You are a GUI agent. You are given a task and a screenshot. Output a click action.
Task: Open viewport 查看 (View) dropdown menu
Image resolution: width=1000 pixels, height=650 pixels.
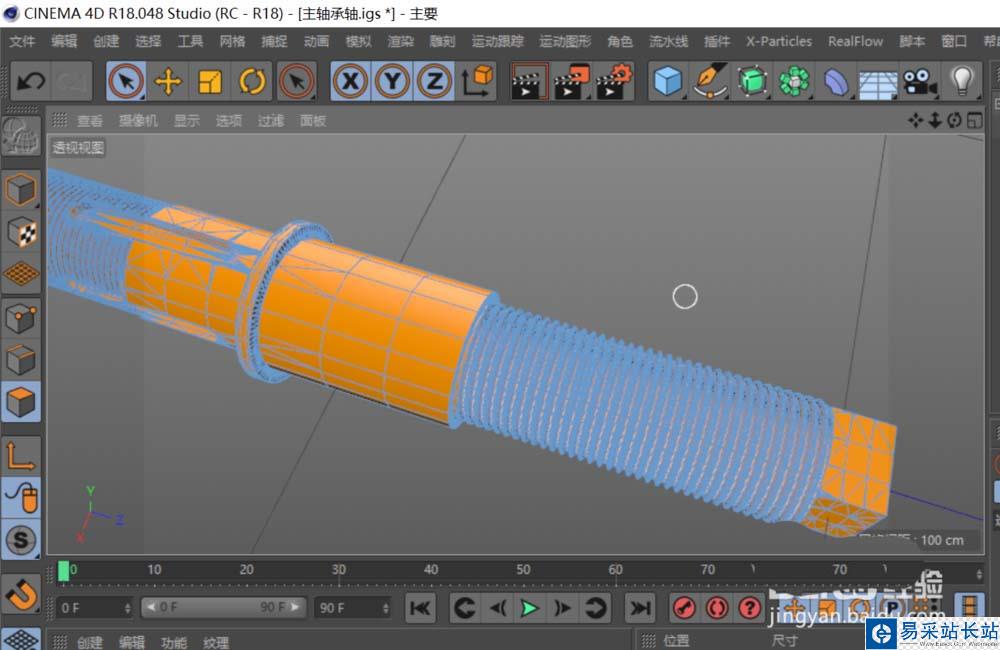90,121
